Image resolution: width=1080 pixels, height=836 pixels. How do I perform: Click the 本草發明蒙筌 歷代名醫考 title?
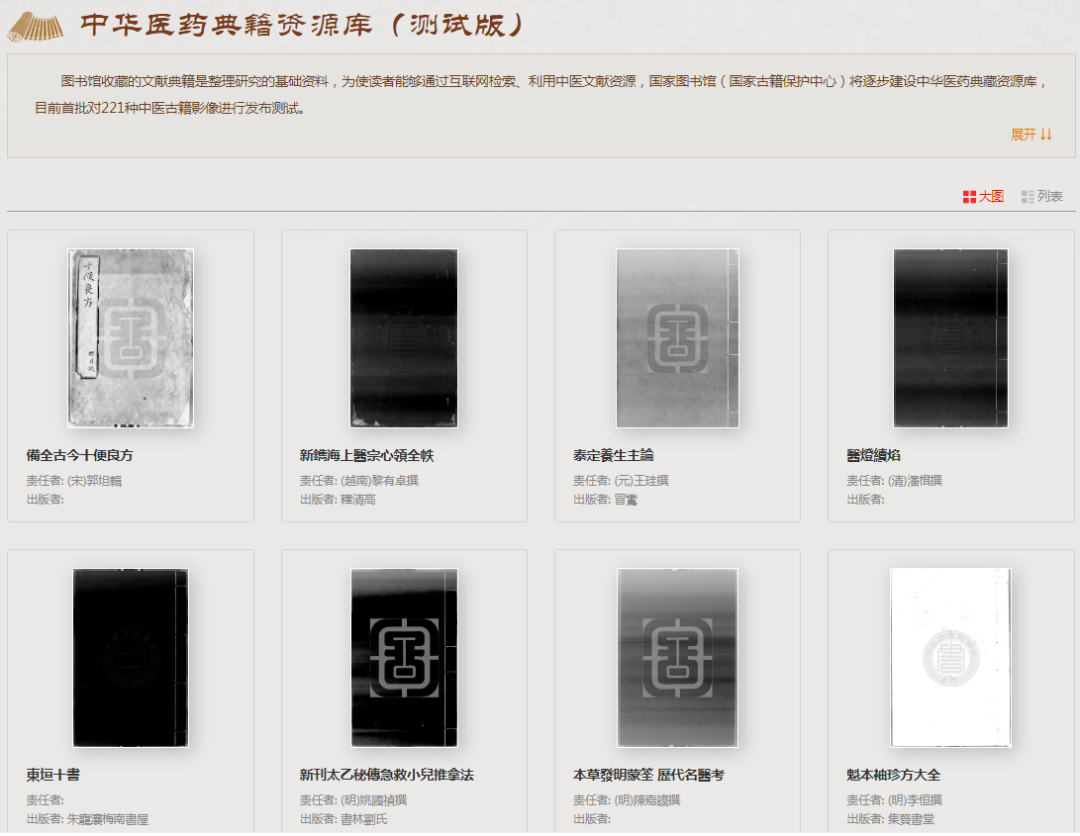click(648, 775)
